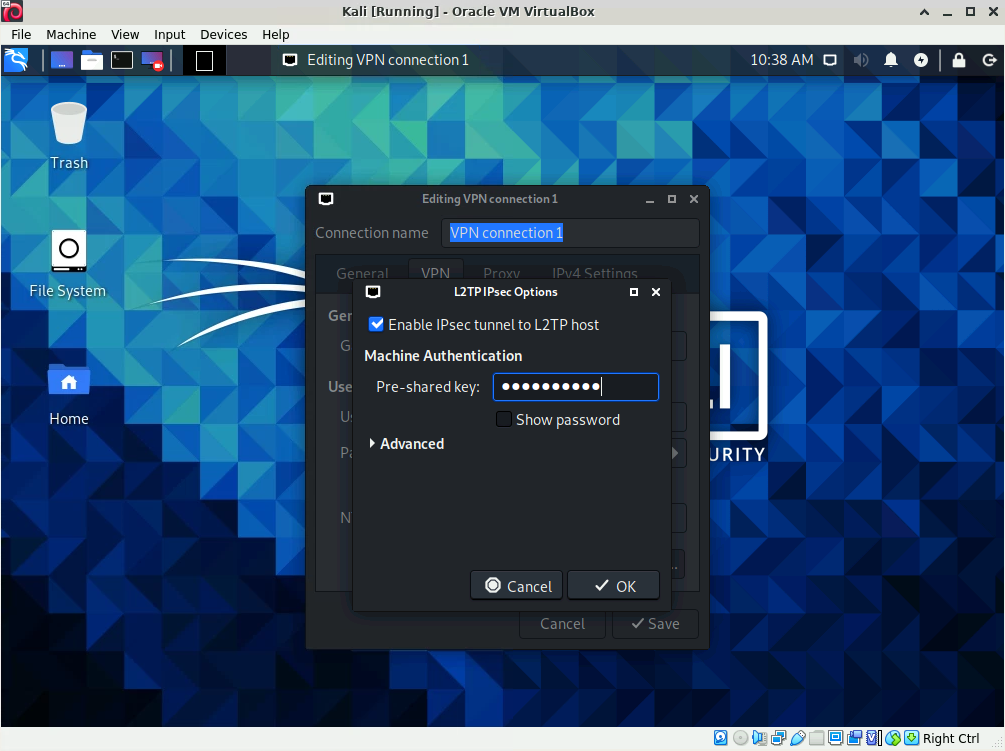This screenshot has width=1005, height=751.
Task: Open the View menu
Action: tap(125, 35)
